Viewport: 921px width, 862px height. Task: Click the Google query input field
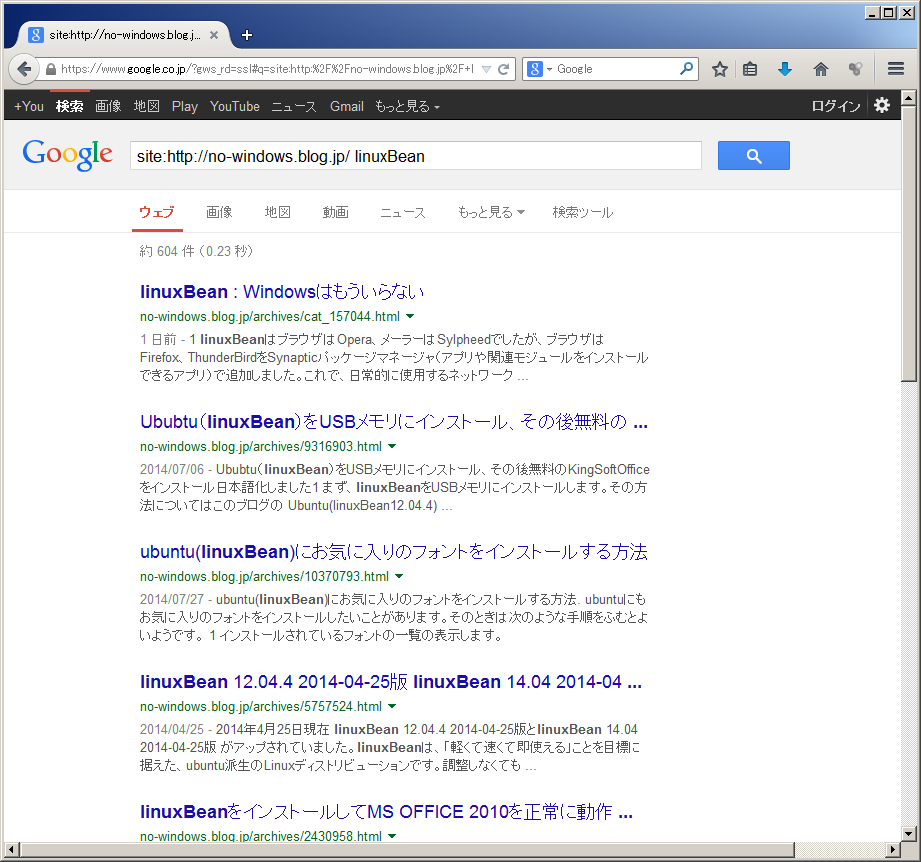415,156
